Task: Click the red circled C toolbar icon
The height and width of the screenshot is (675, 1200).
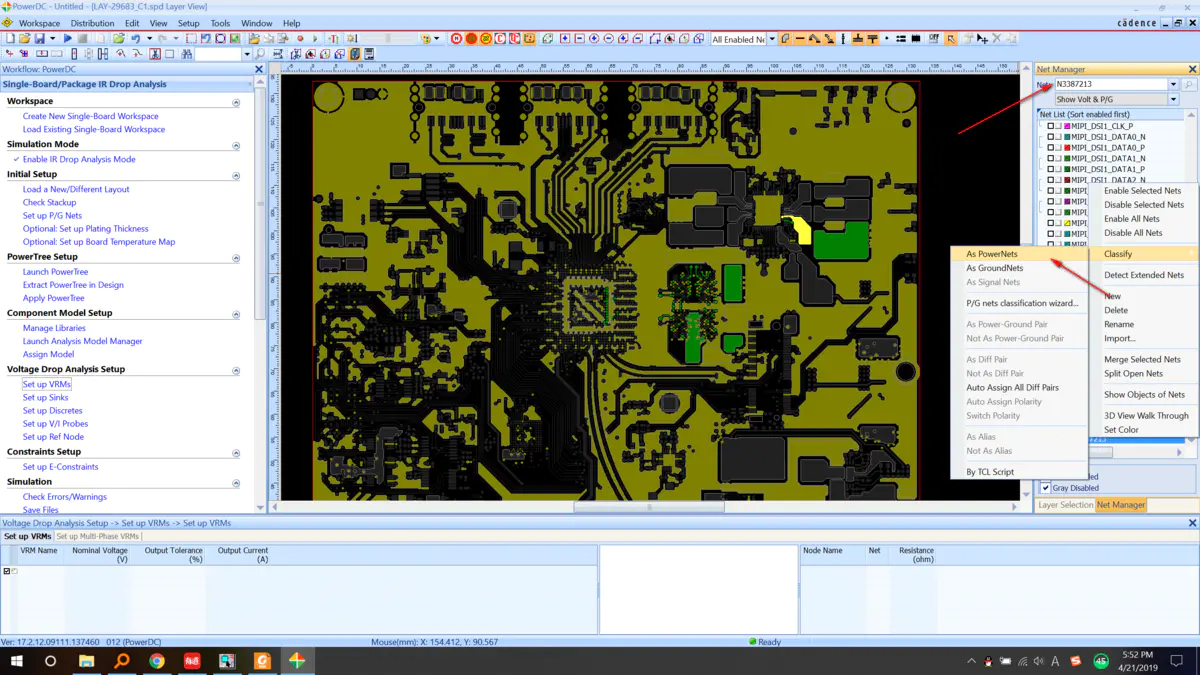Action: click(500, 39)
